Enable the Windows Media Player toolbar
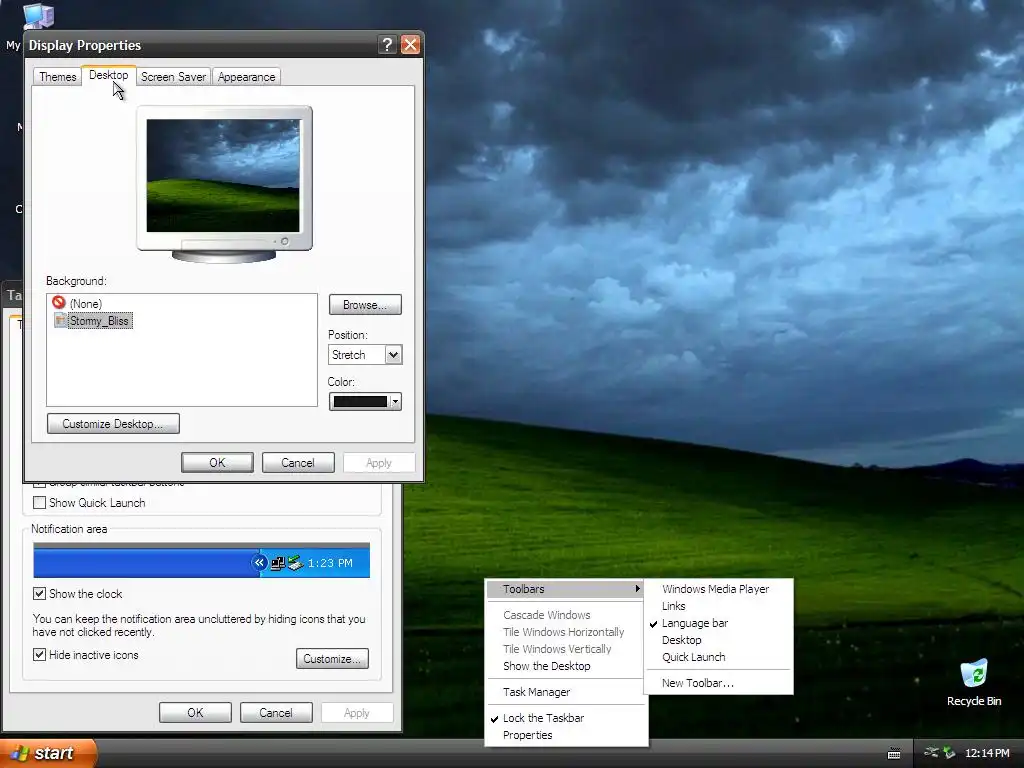Image resolution: width=1024 pixels, height=768 pixels. (718, 588)
